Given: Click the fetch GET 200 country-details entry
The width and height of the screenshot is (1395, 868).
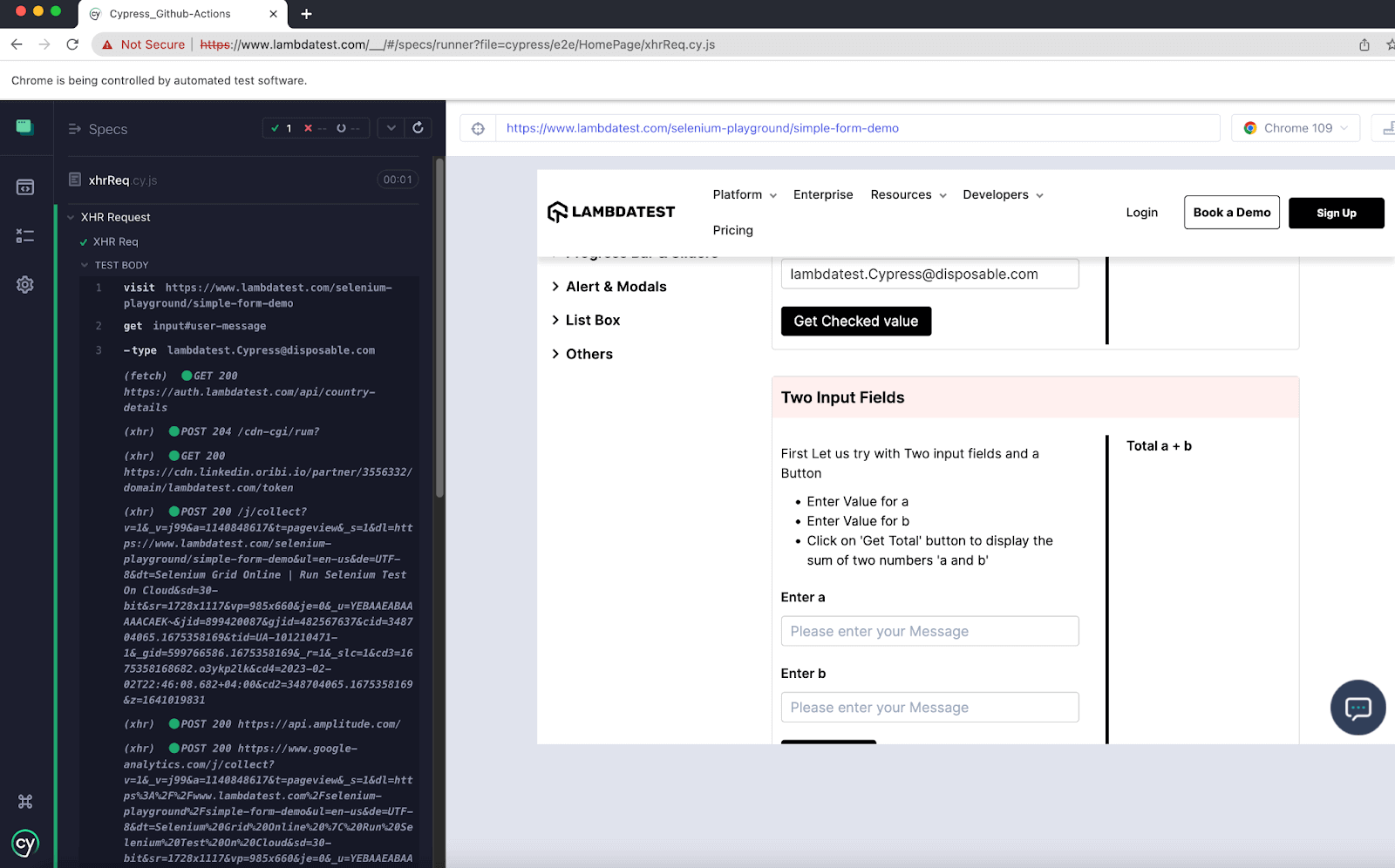Looking at the screenshot, I should (248, 391).
